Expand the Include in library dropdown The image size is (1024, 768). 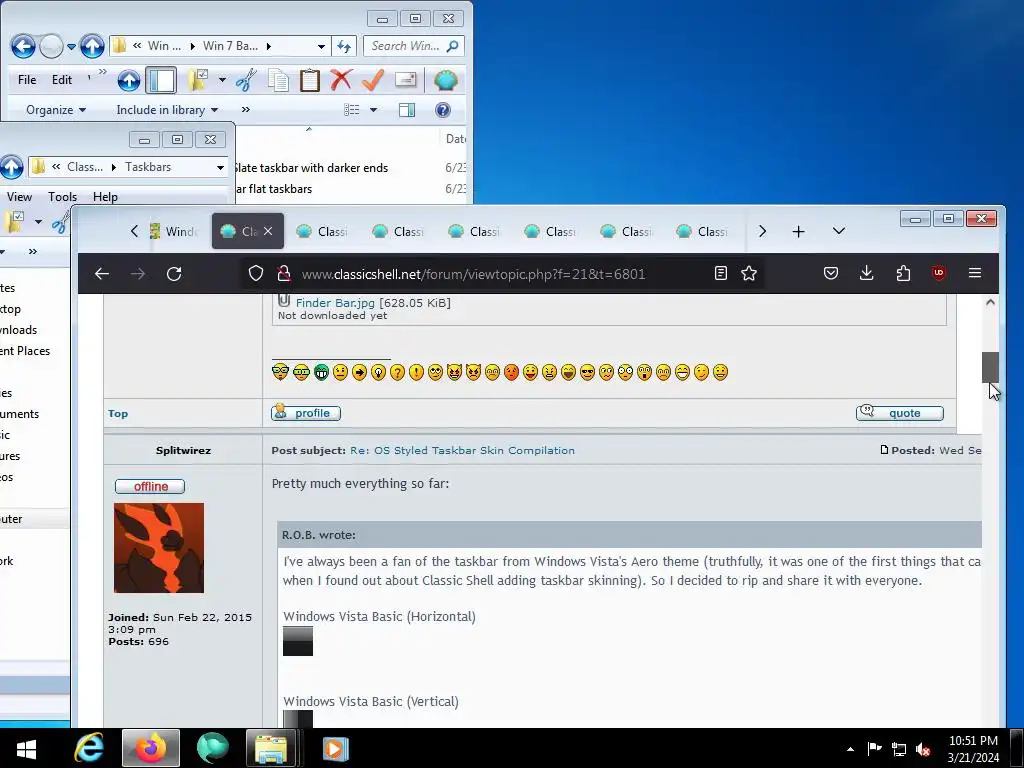pos(167,110)
